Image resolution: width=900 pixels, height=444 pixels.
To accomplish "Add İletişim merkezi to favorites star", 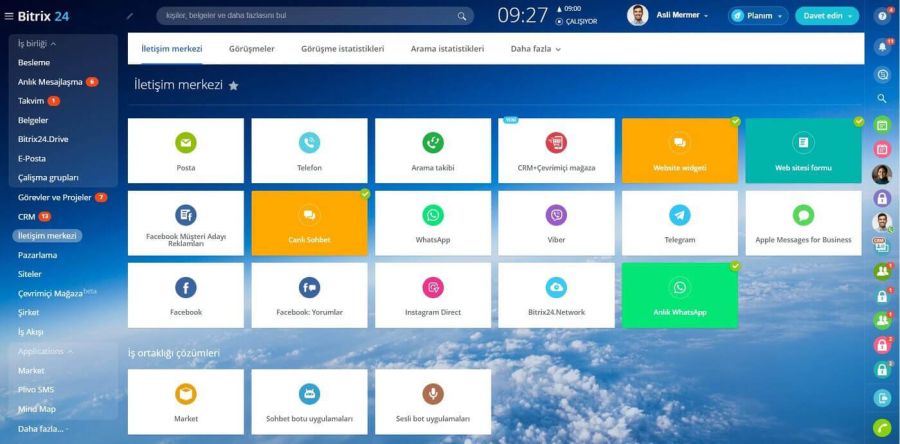I will [x=233, y=85].
